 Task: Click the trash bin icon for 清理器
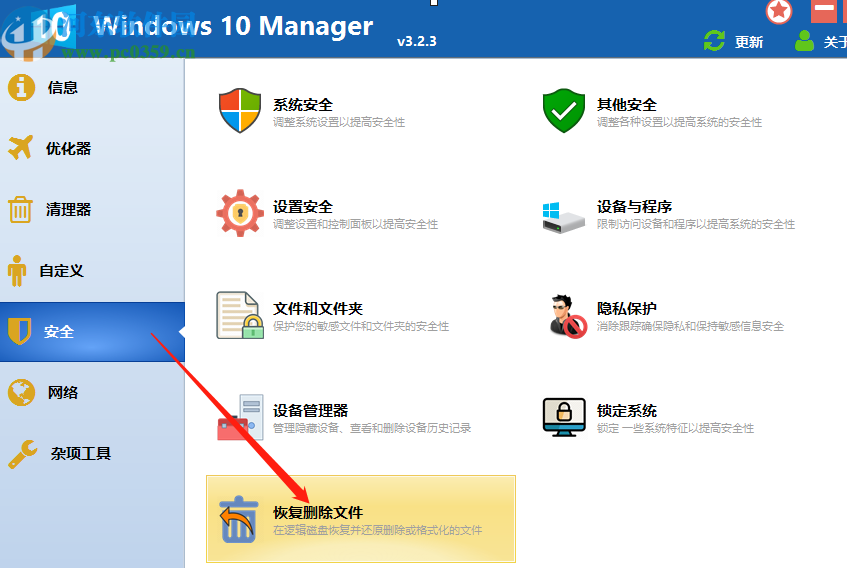click(x=21, y=209)
